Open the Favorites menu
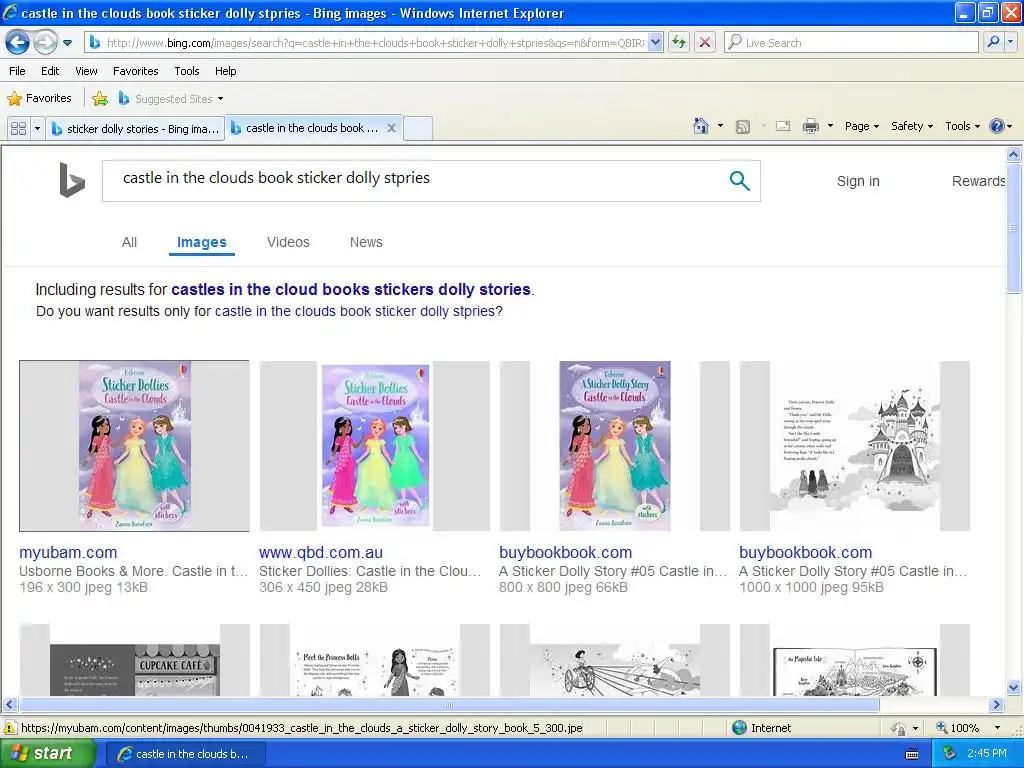Image resolution: width=1024 pixels, height=768 pixels. point(136,71)
